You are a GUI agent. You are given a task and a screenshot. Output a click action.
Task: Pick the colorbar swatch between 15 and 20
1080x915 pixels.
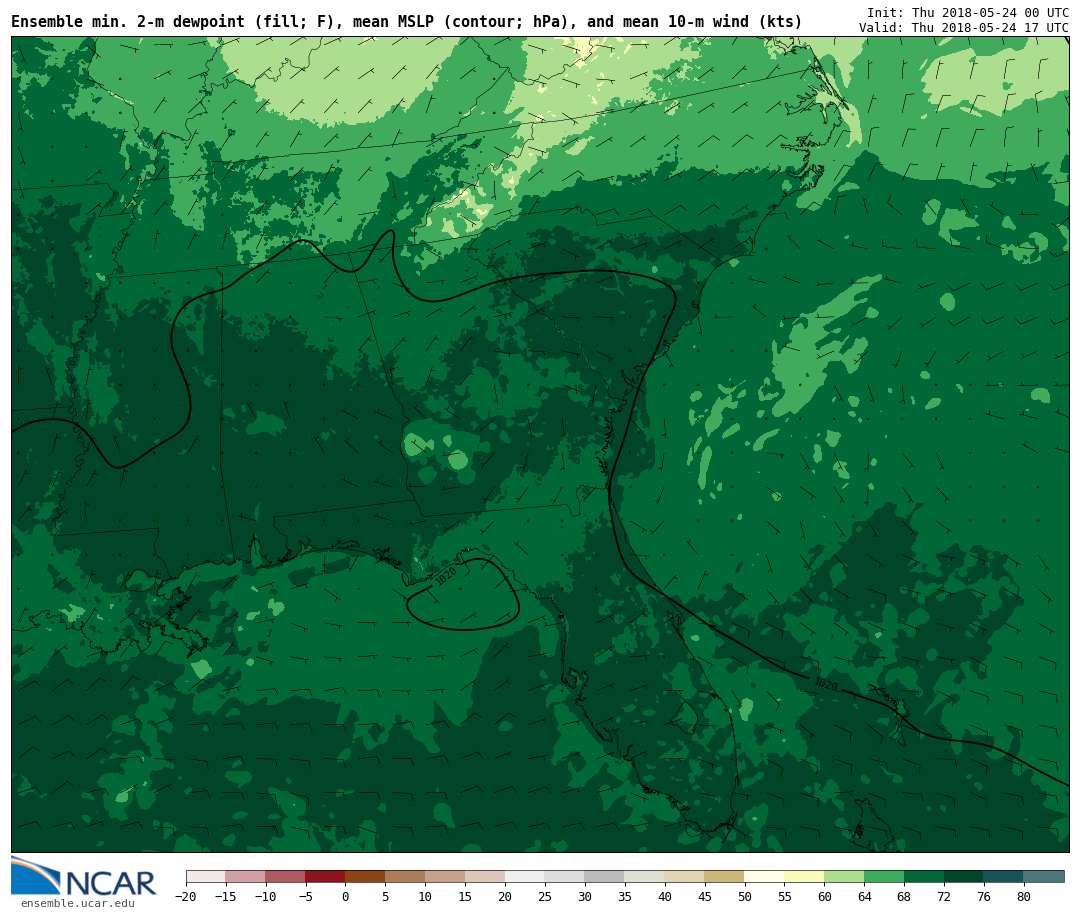(485, 877)
